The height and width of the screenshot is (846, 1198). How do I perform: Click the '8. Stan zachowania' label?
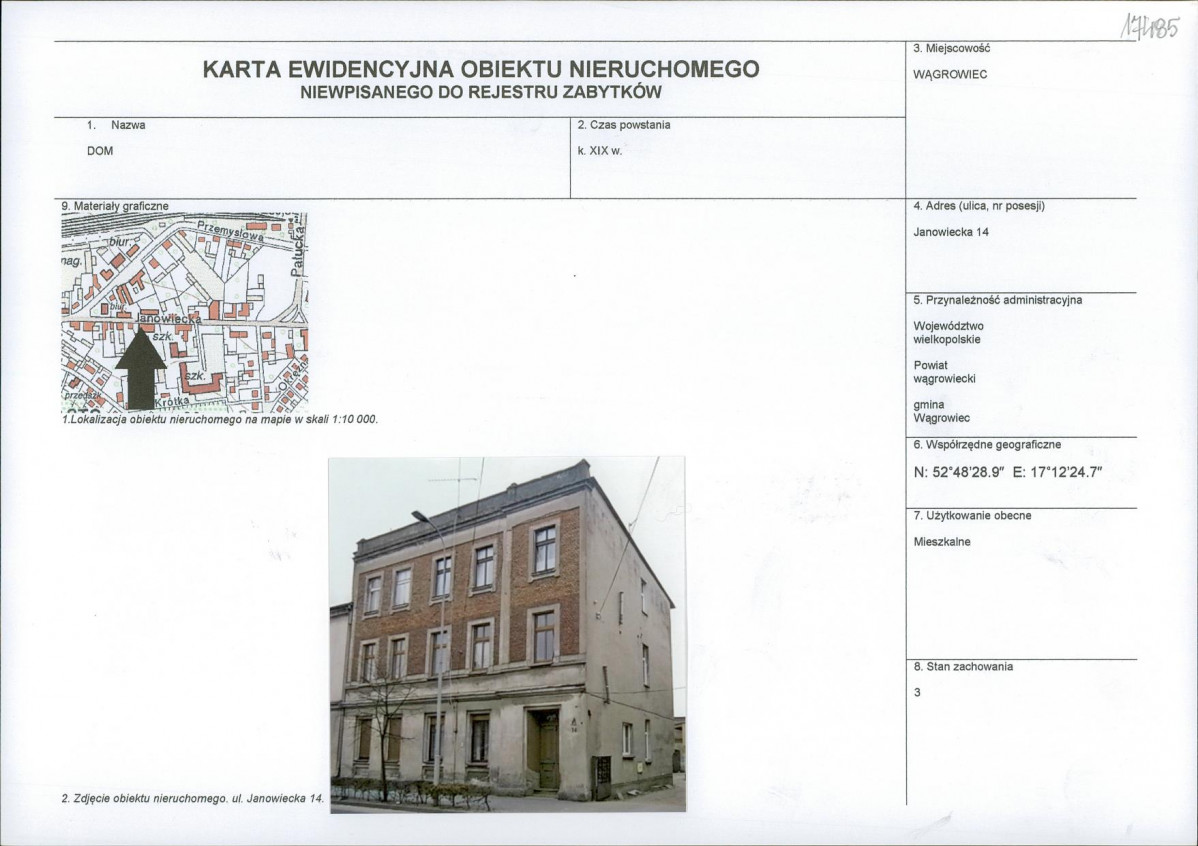(963, 666)
